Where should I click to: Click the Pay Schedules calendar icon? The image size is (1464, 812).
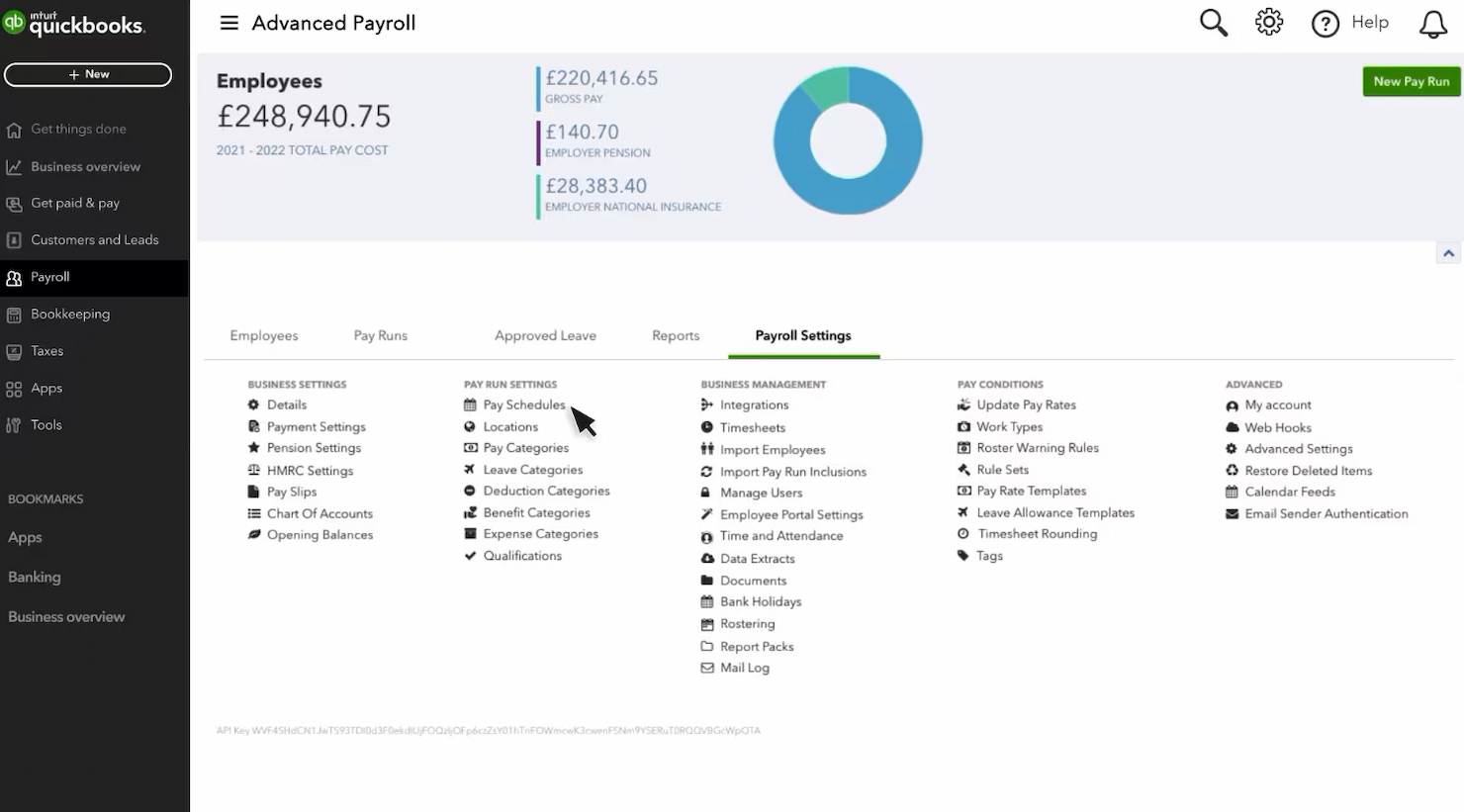click(470, 405)
